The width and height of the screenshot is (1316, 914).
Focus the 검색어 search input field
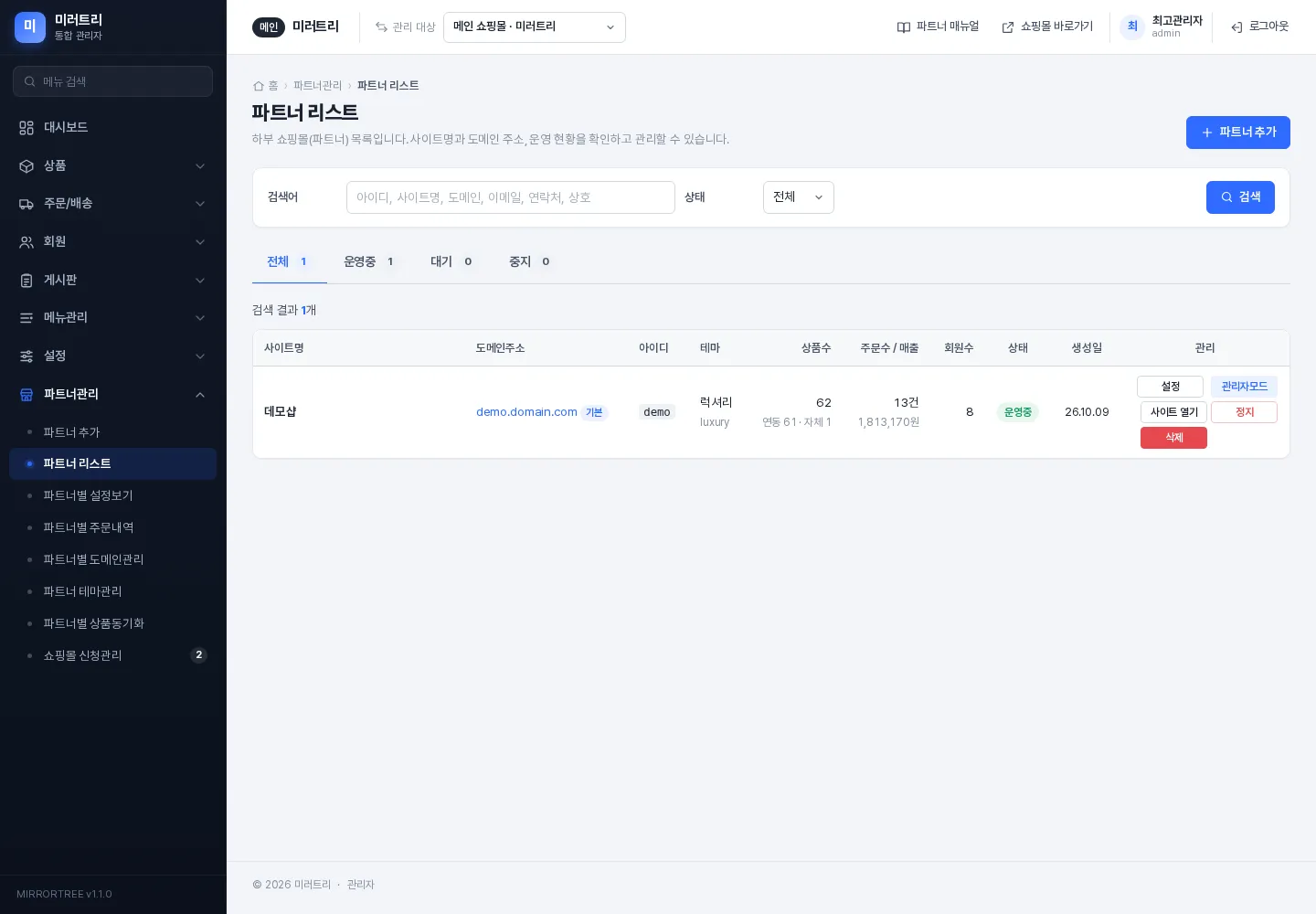pyautogui.click(x=511, y=197)
